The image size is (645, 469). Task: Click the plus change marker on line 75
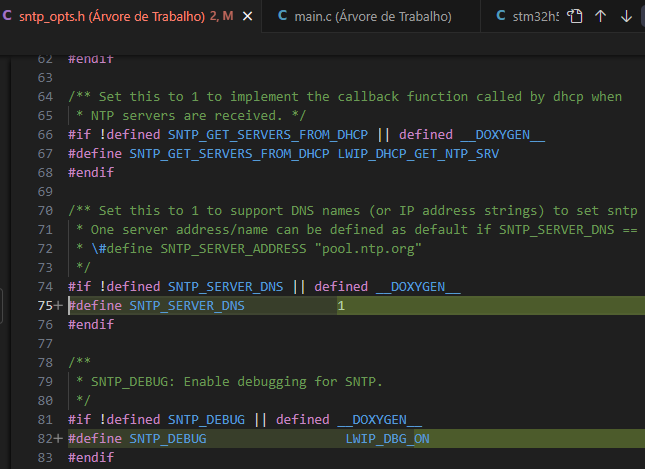[57, 306]
